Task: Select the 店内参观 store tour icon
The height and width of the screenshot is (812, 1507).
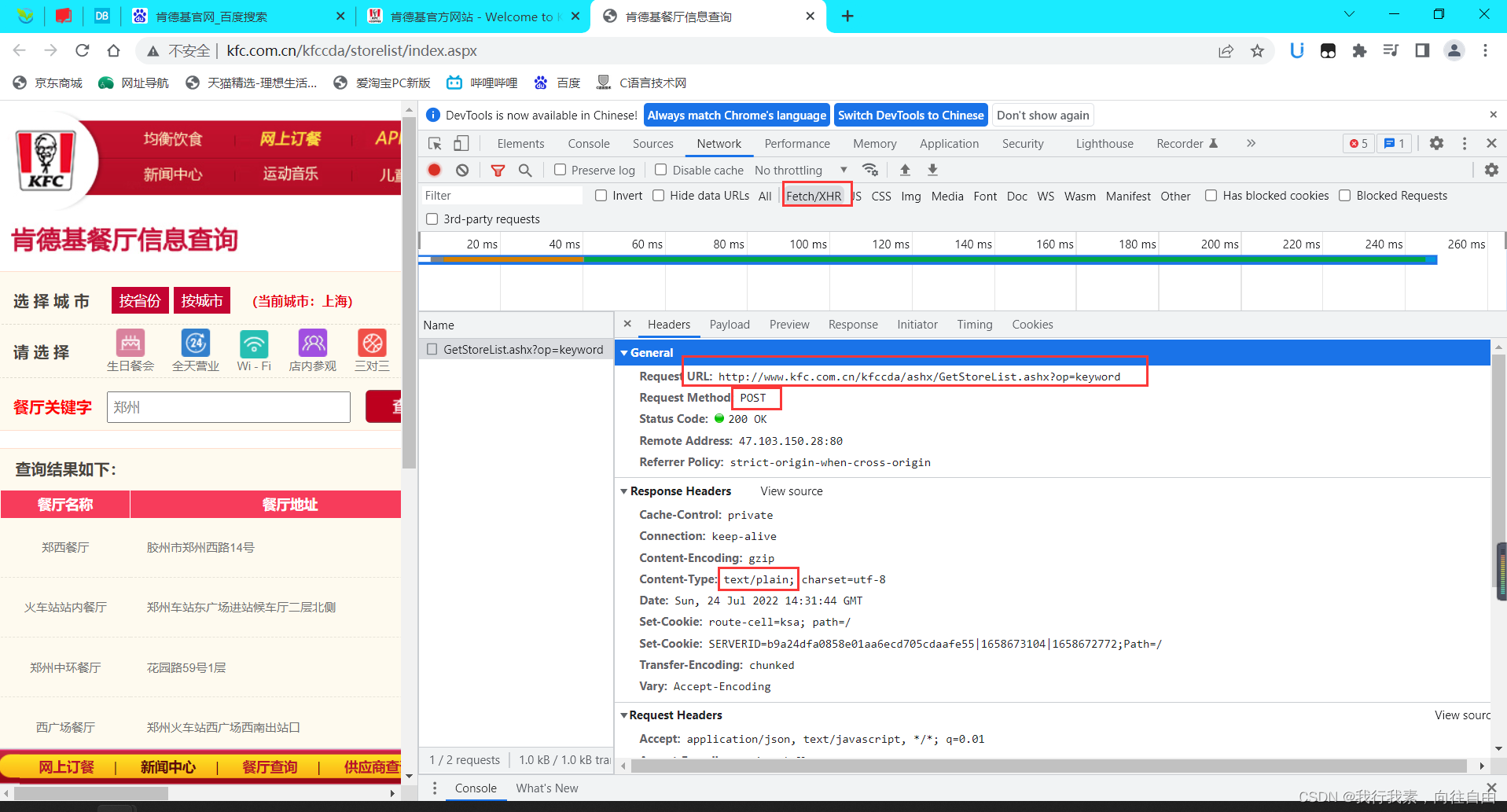Action: click(313, 344)
